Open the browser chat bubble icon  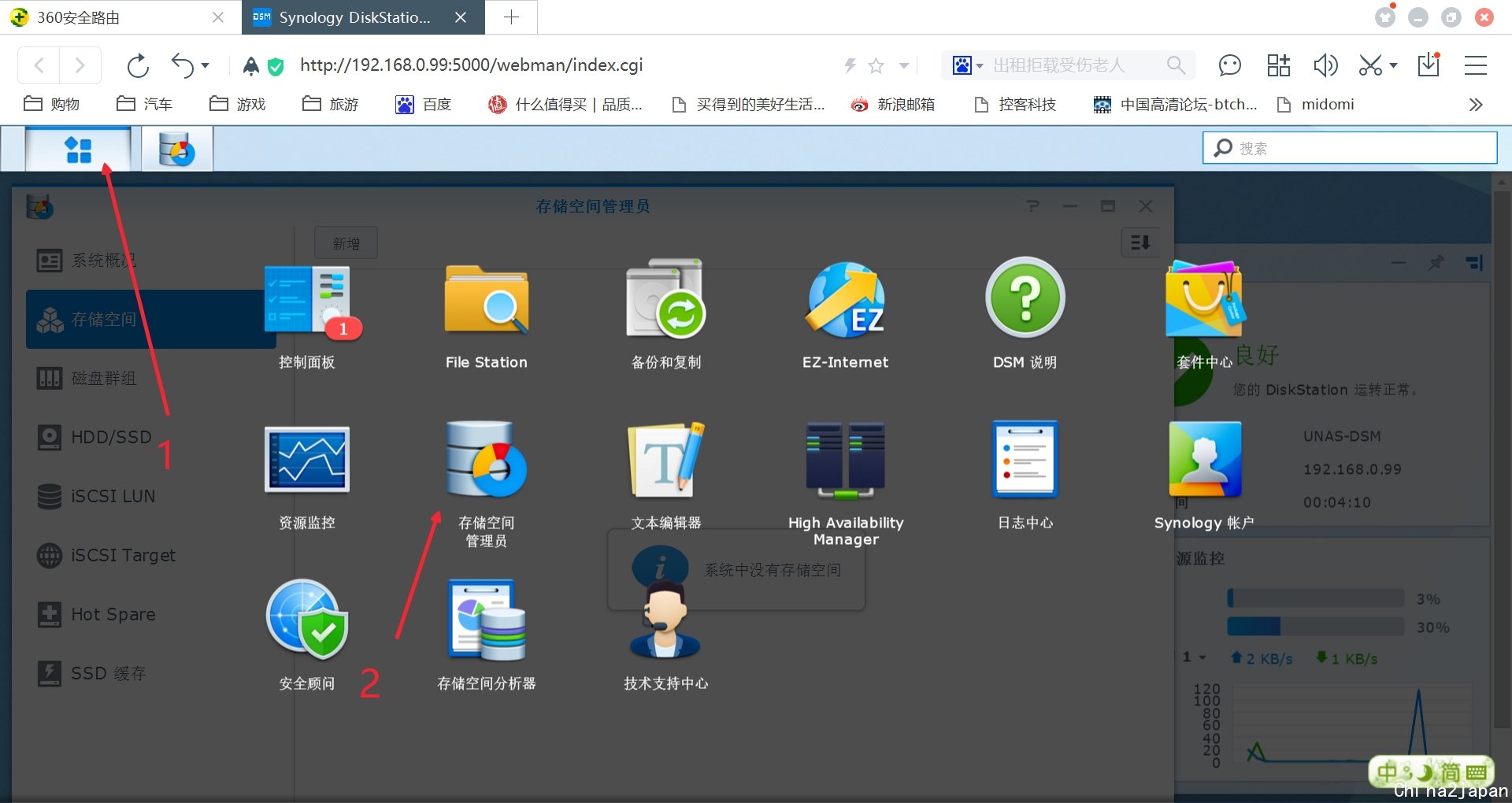tap(1229, 65)
